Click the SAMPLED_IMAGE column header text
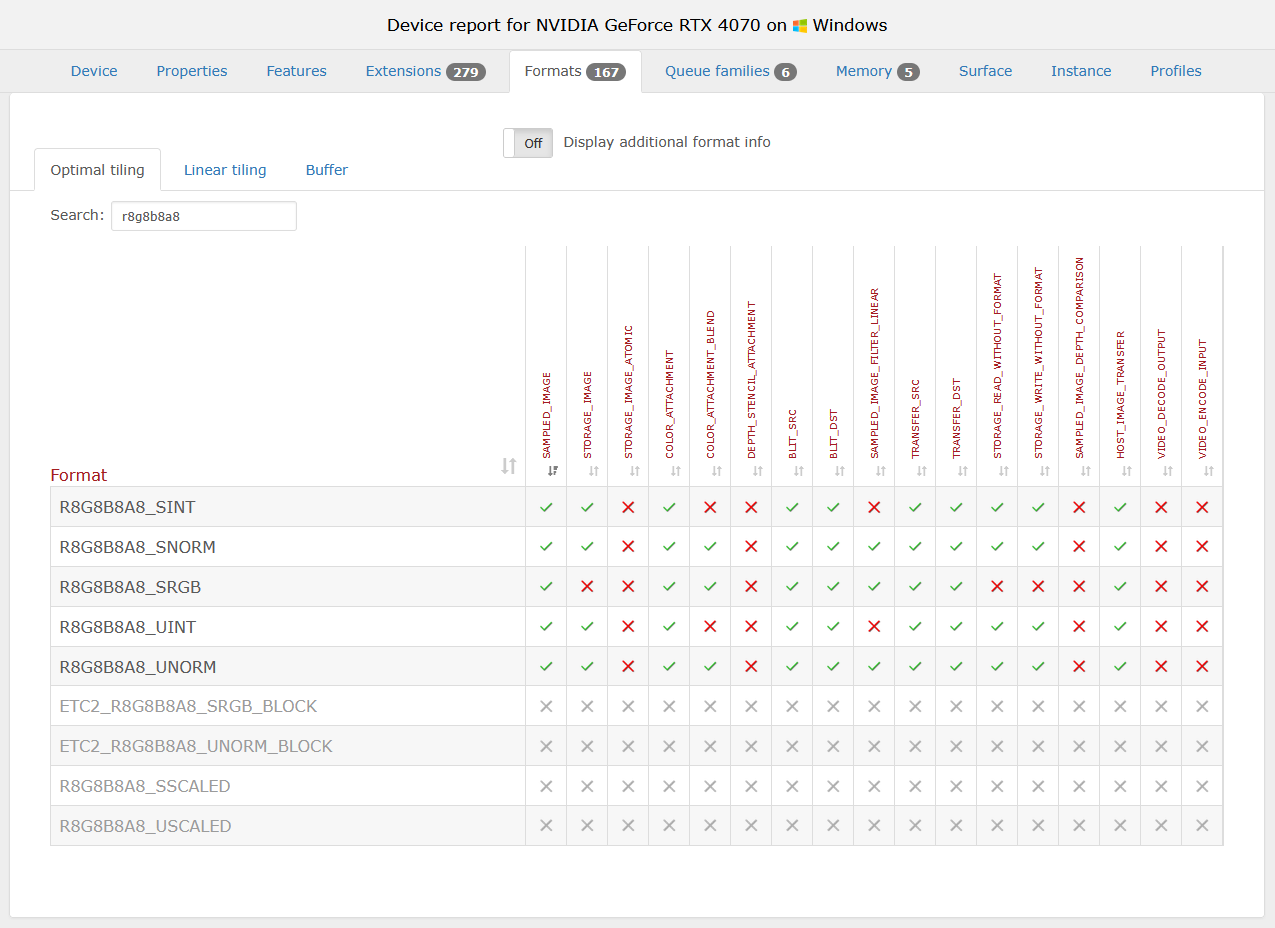 tap(547, 415)
